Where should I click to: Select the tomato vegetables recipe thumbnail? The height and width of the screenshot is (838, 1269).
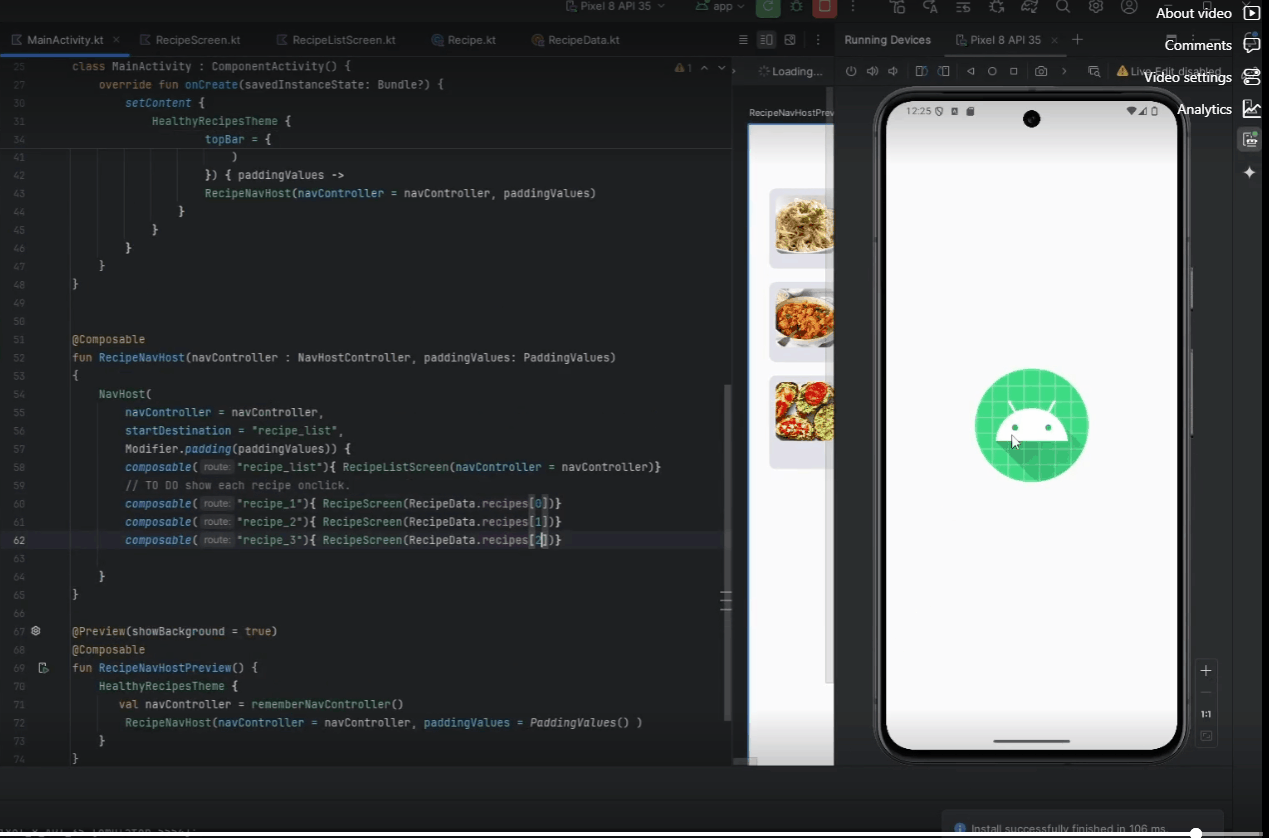tap(803, 411)
